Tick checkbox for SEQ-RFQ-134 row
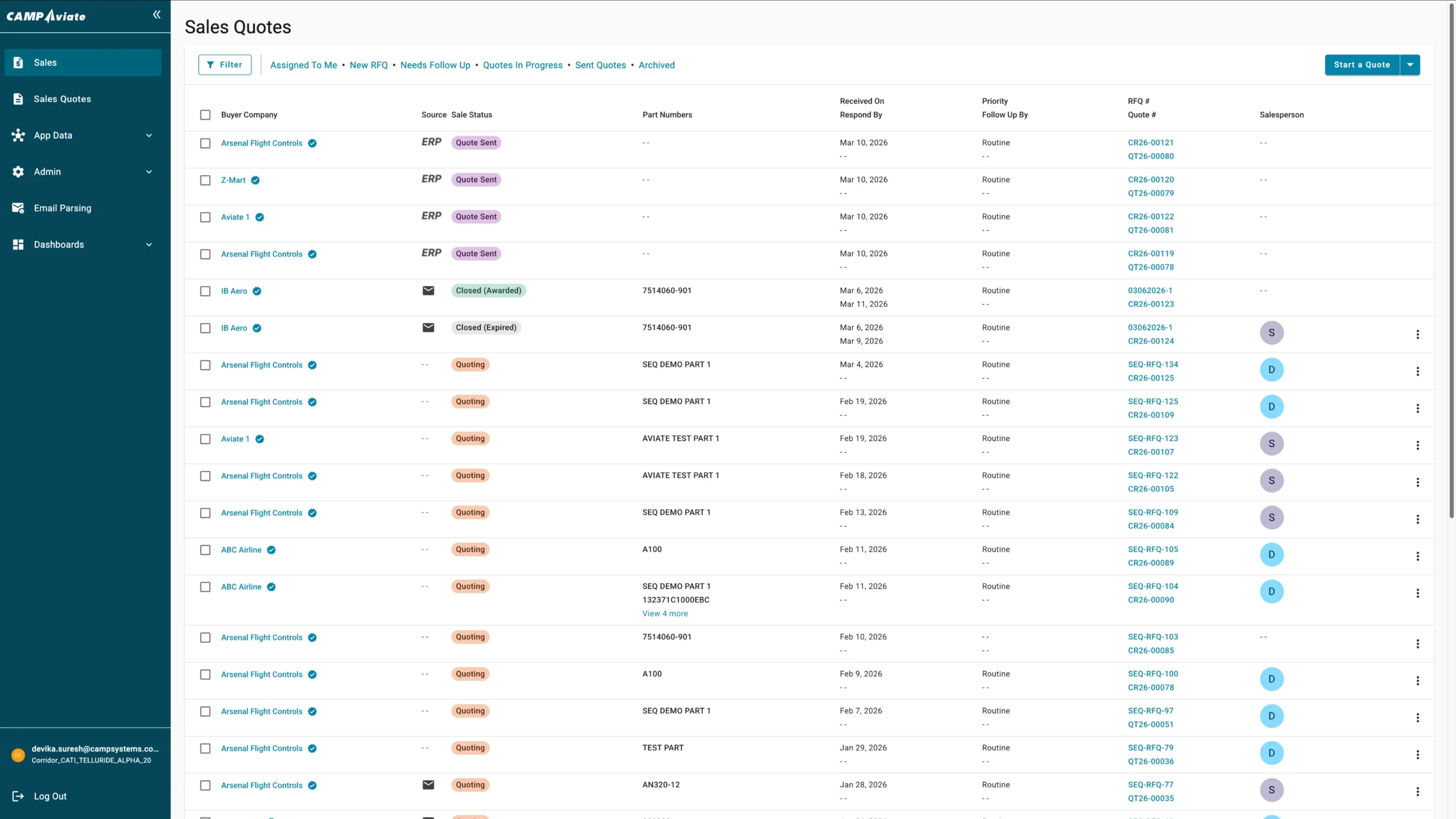Image resolution: width=1456 pixels, height=819 pixels. click(205, 365)
